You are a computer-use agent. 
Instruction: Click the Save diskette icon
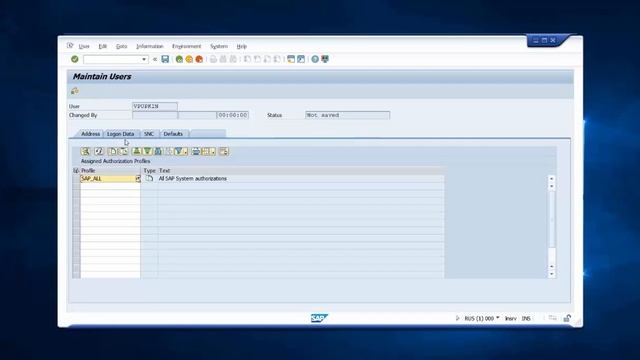(x=165, y=59)
